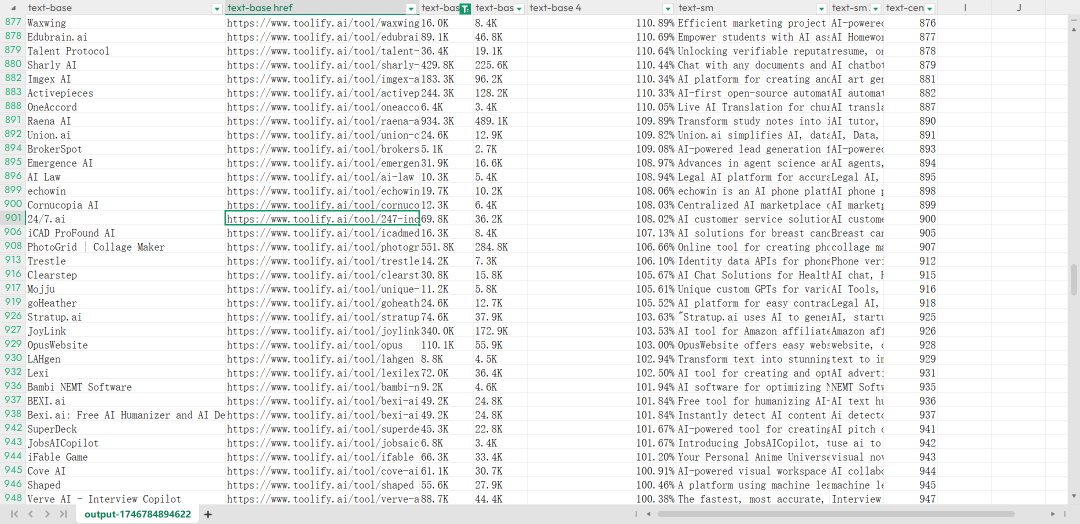The image size is (1080, 524).
Task: Select the OneAccord cell
Action: [125, 107]
